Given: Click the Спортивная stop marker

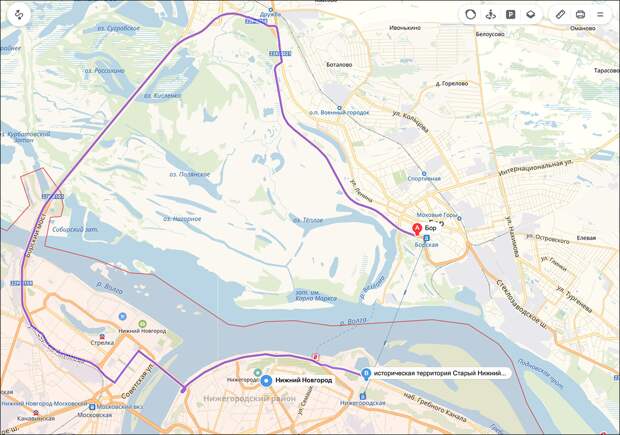Looking at the screenshot, I should [x=424, y=173].
